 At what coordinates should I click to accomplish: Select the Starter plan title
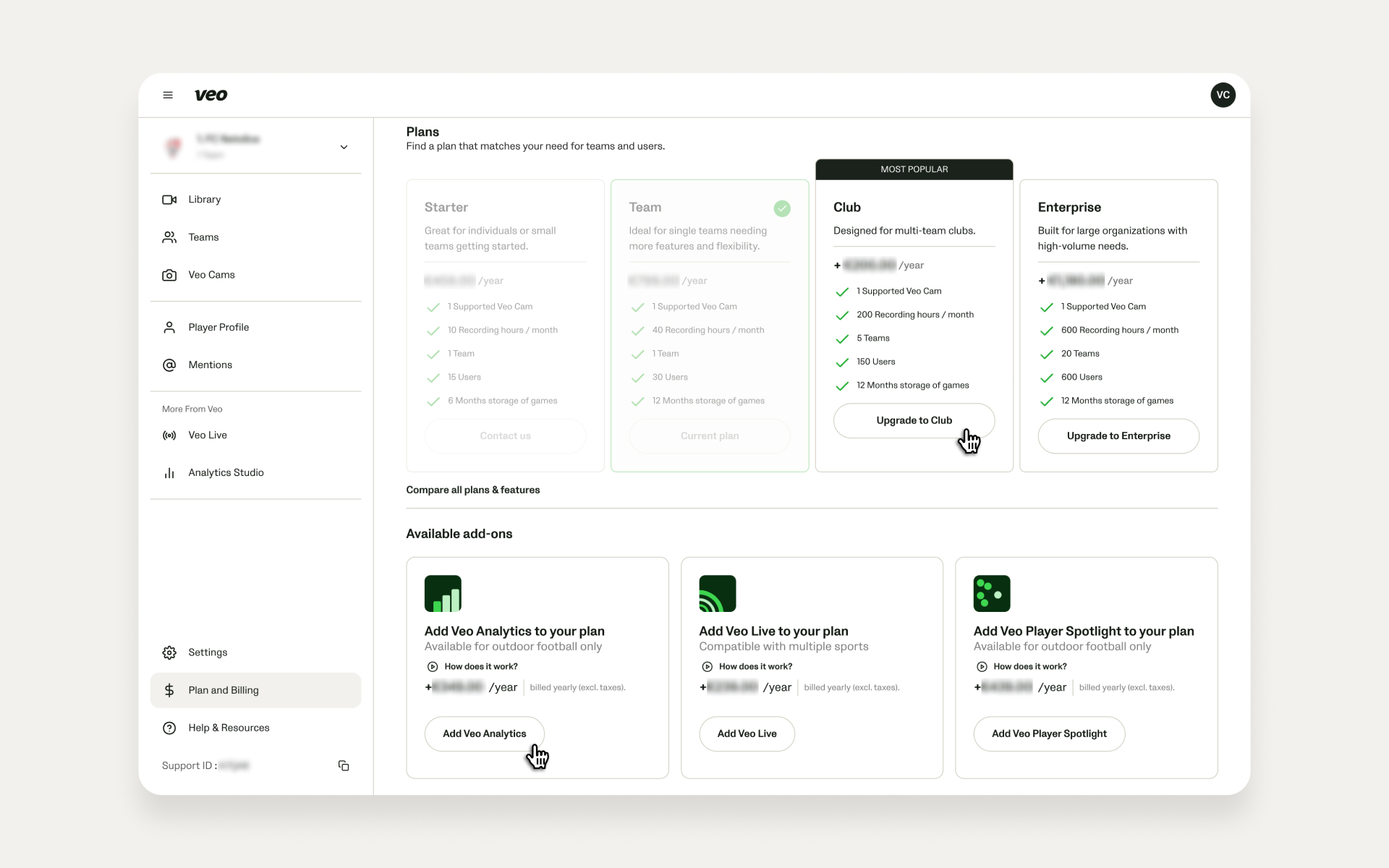(x=446, y=208)
